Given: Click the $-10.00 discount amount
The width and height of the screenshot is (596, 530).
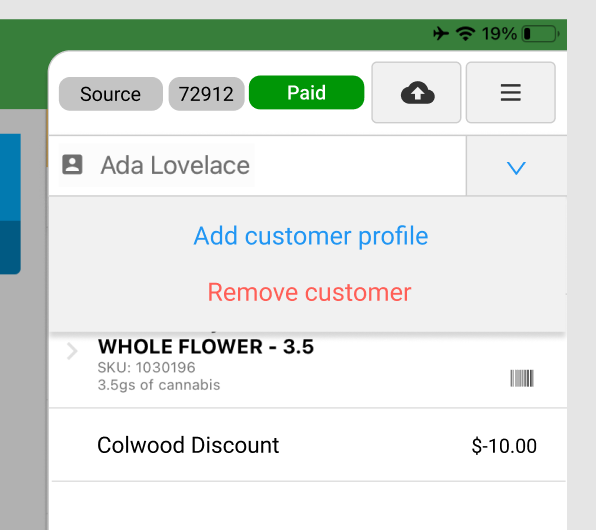Looking at the screenshot, I should [x=504, y=446].
